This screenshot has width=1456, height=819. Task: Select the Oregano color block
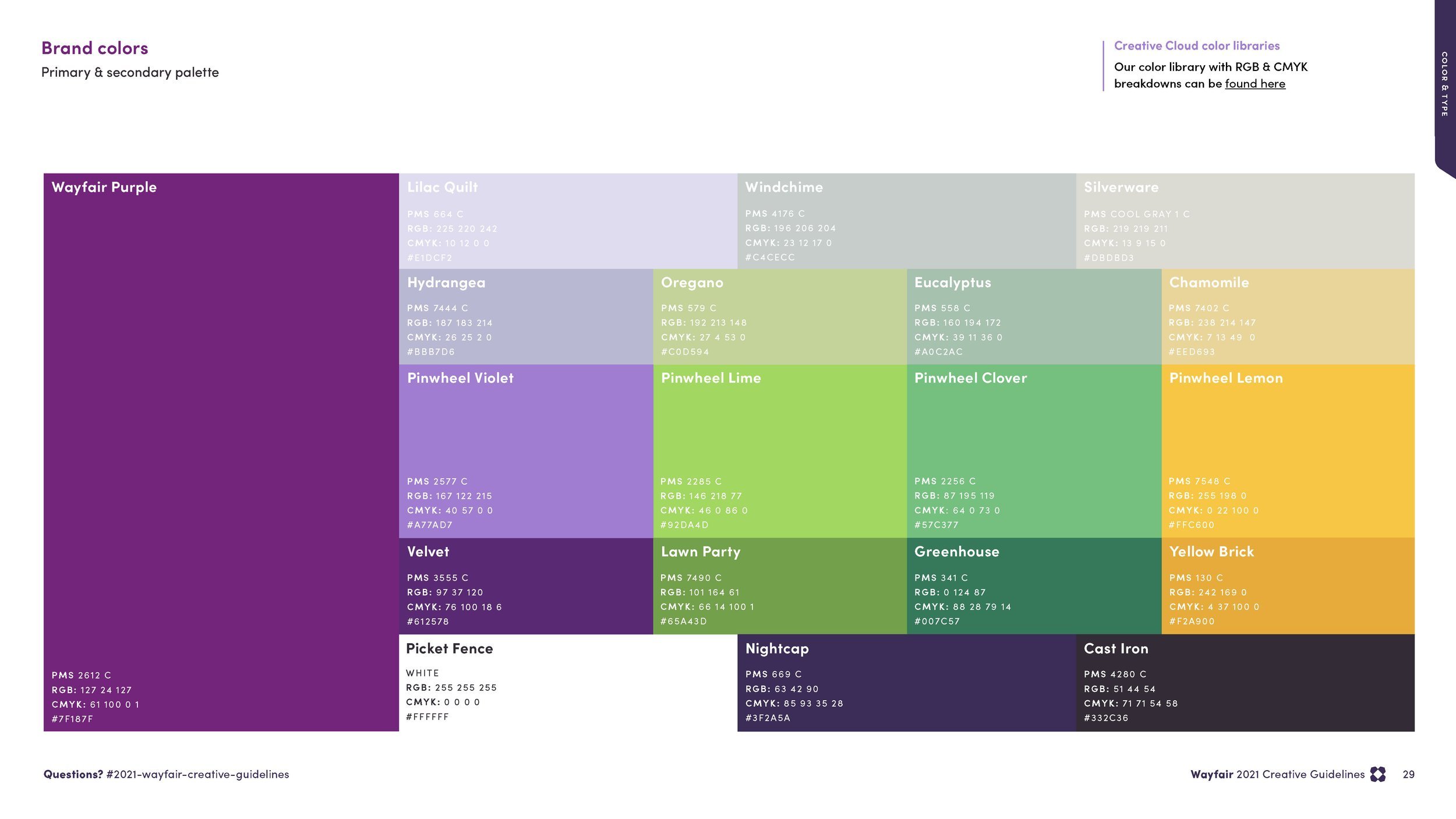point(780,316)
